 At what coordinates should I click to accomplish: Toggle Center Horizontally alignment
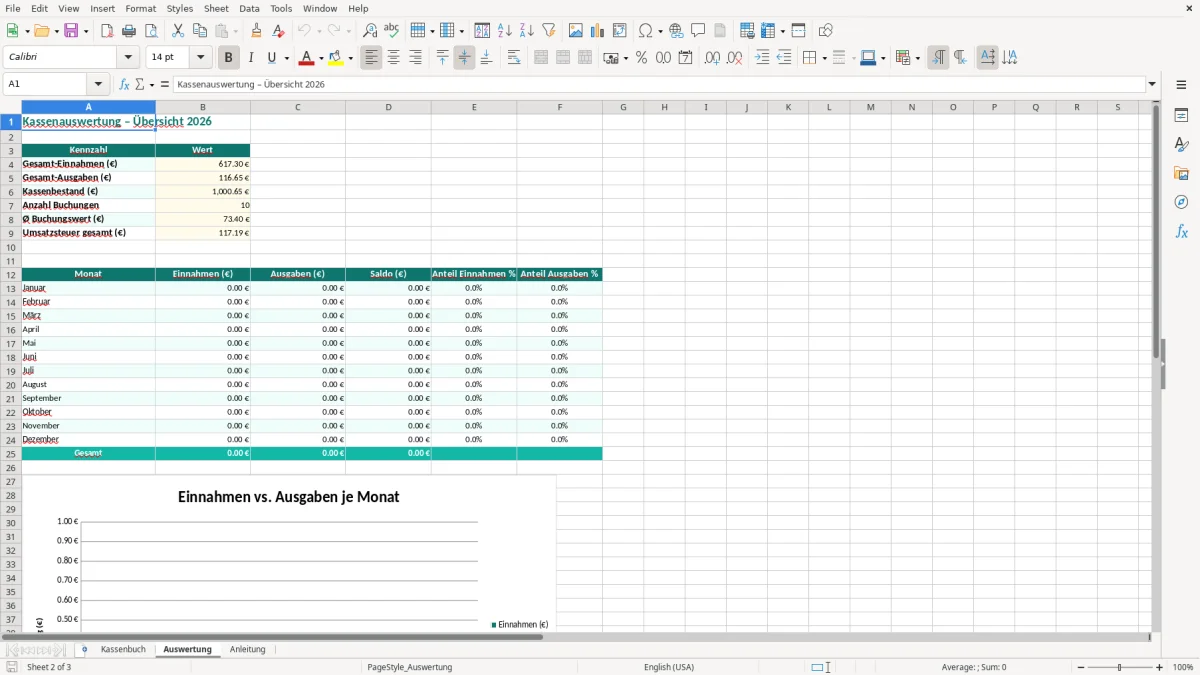coord(393,58)
